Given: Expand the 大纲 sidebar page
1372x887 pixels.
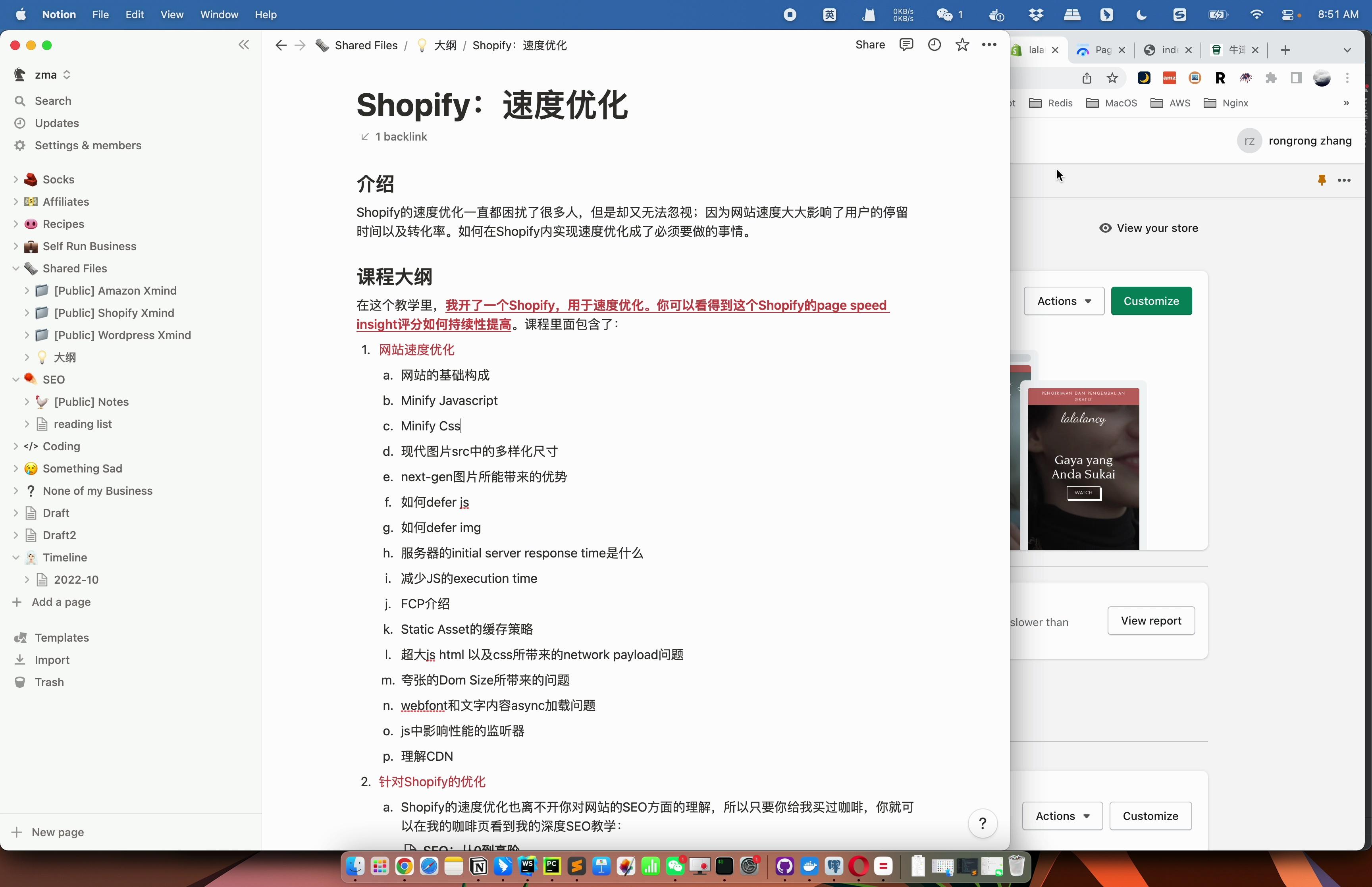Looking at the screenshot, I should click(x=27, y=357).
